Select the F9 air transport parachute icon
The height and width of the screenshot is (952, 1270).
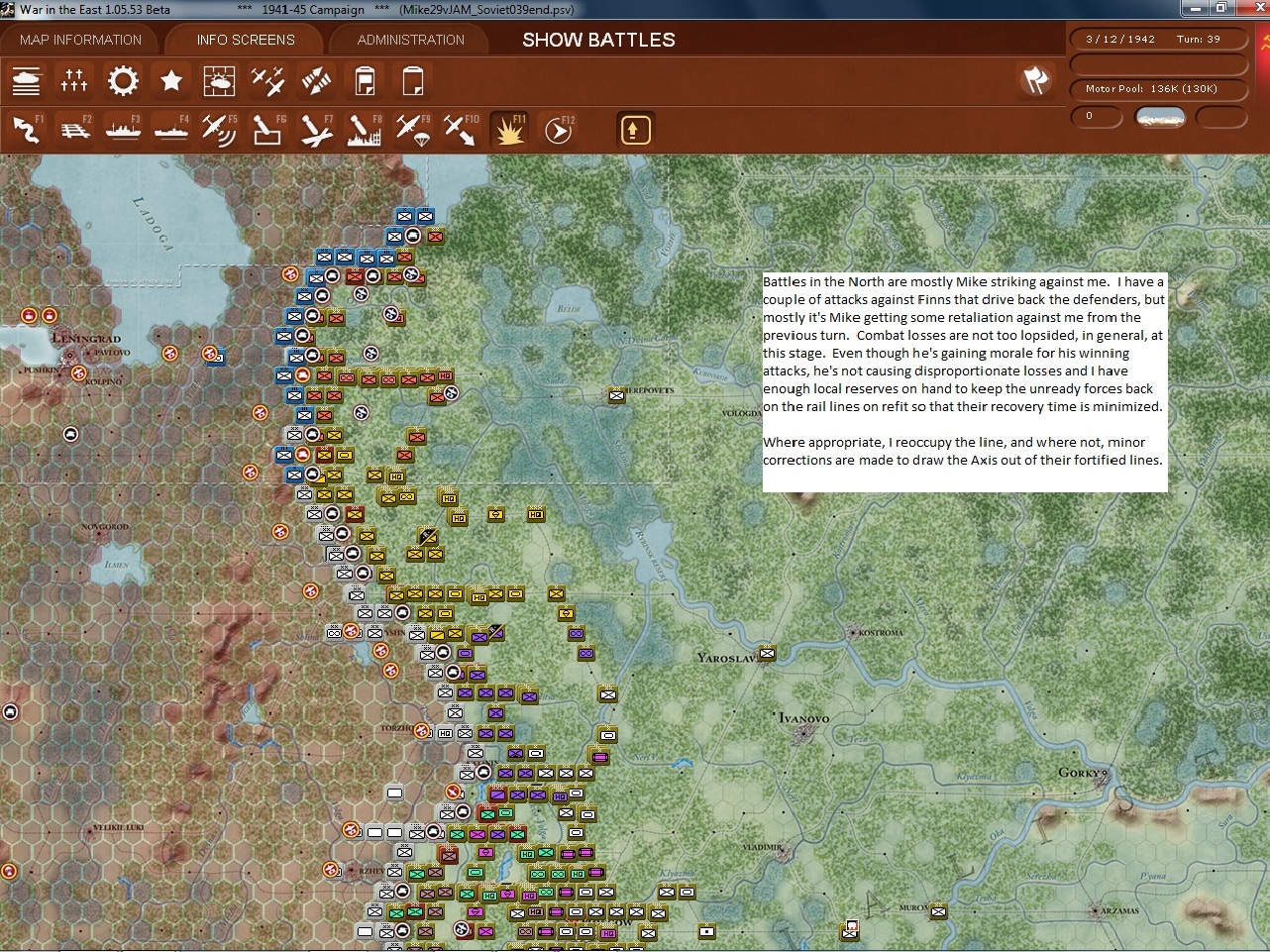412,130
